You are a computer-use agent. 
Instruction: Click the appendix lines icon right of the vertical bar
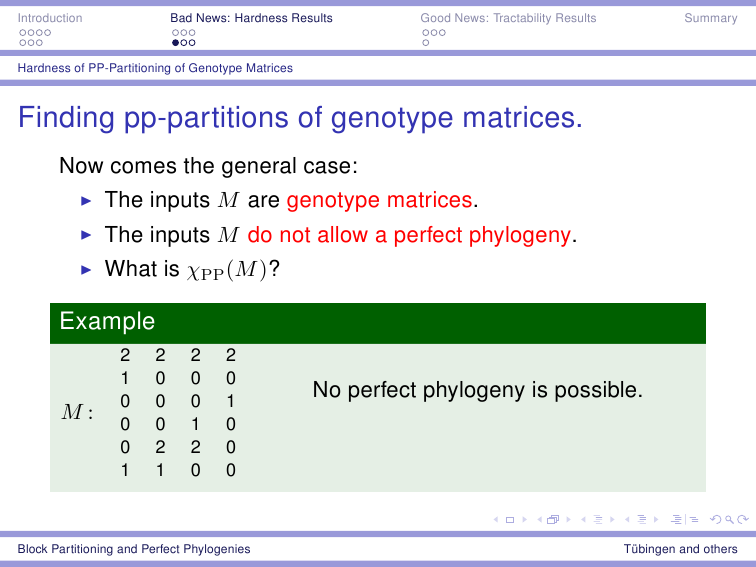(694, 520)
